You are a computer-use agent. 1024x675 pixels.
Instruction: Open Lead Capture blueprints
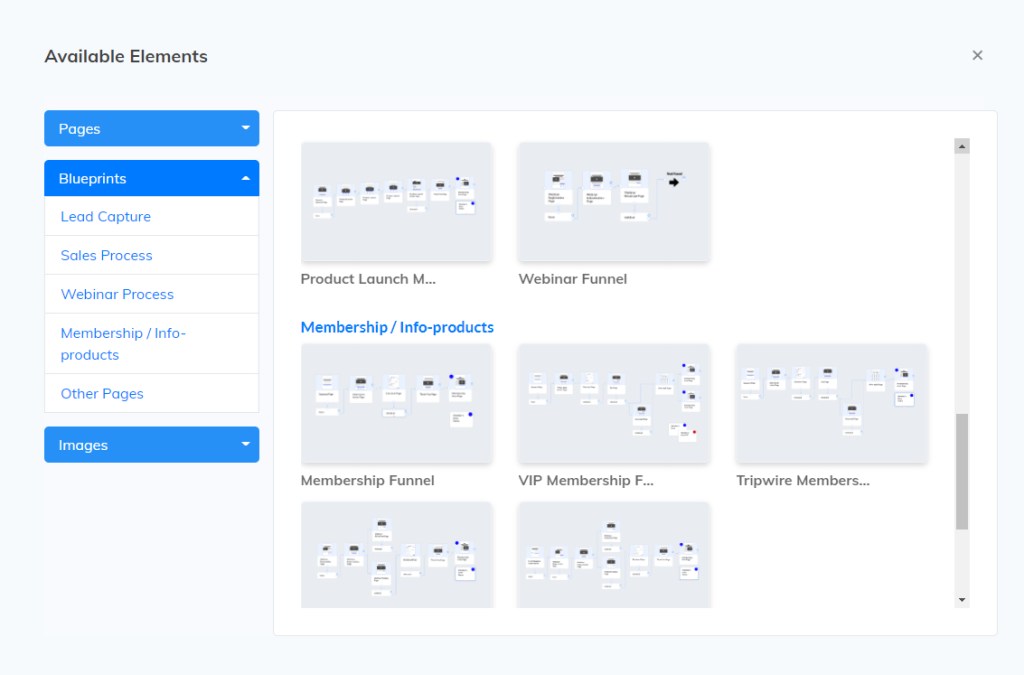tap(106, 217)
